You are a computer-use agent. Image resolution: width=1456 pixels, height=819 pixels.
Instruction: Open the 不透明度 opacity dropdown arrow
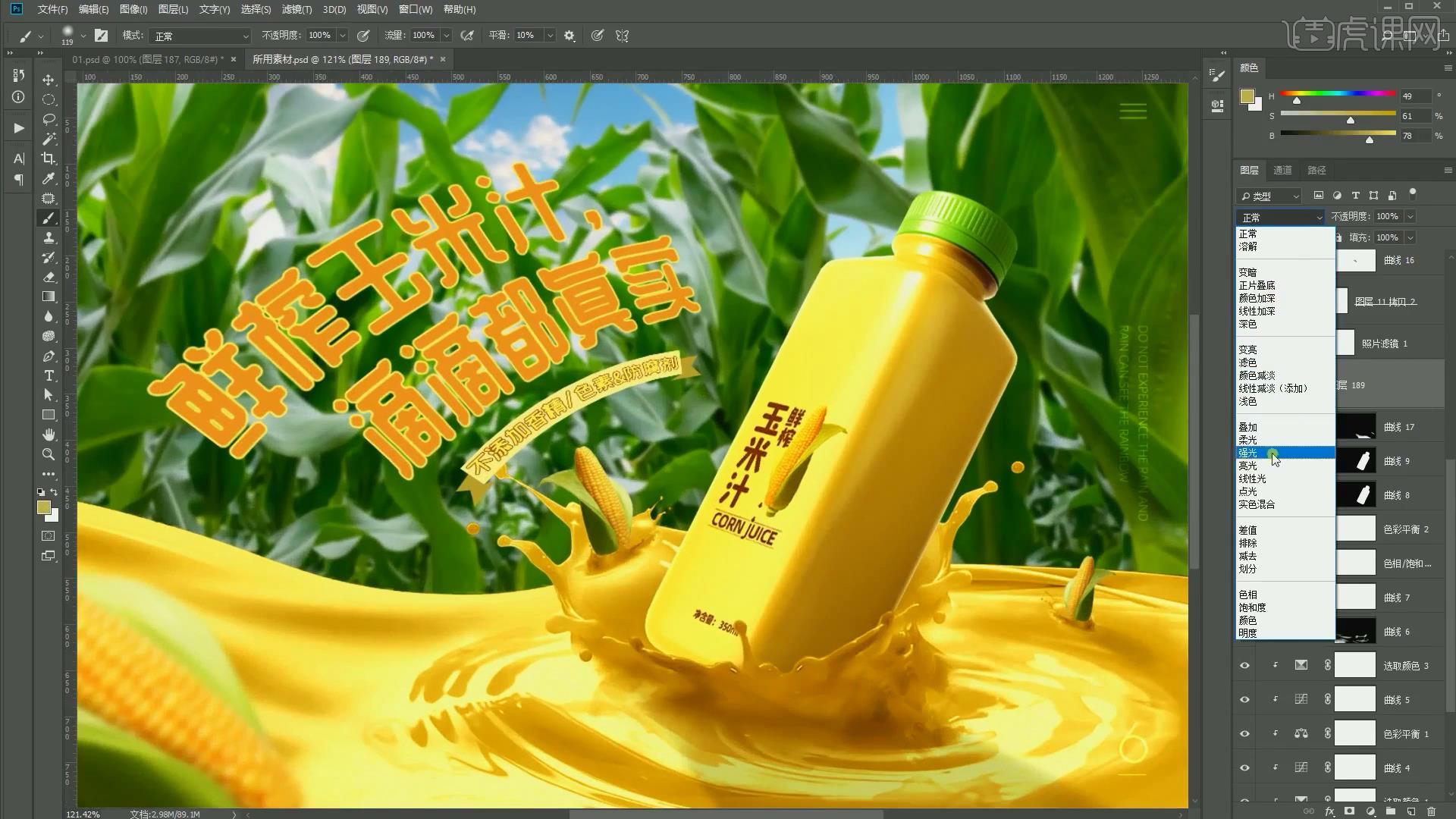(x=1410, y=216)
